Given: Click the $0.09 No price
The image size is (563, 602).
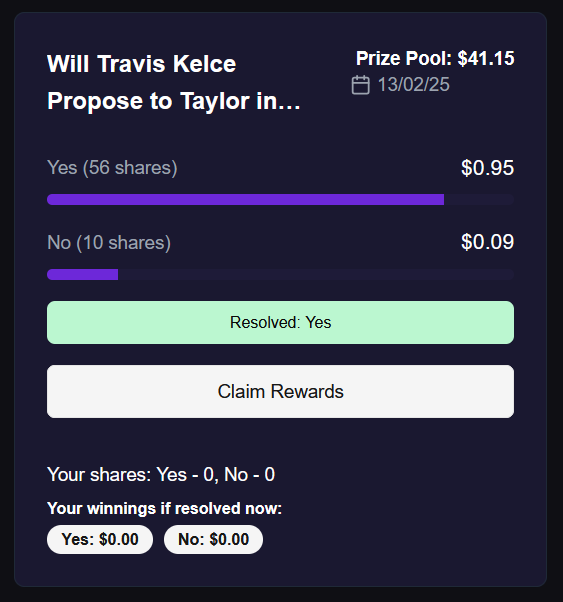Looking at the screenshot, I should (x=487, y=242).
